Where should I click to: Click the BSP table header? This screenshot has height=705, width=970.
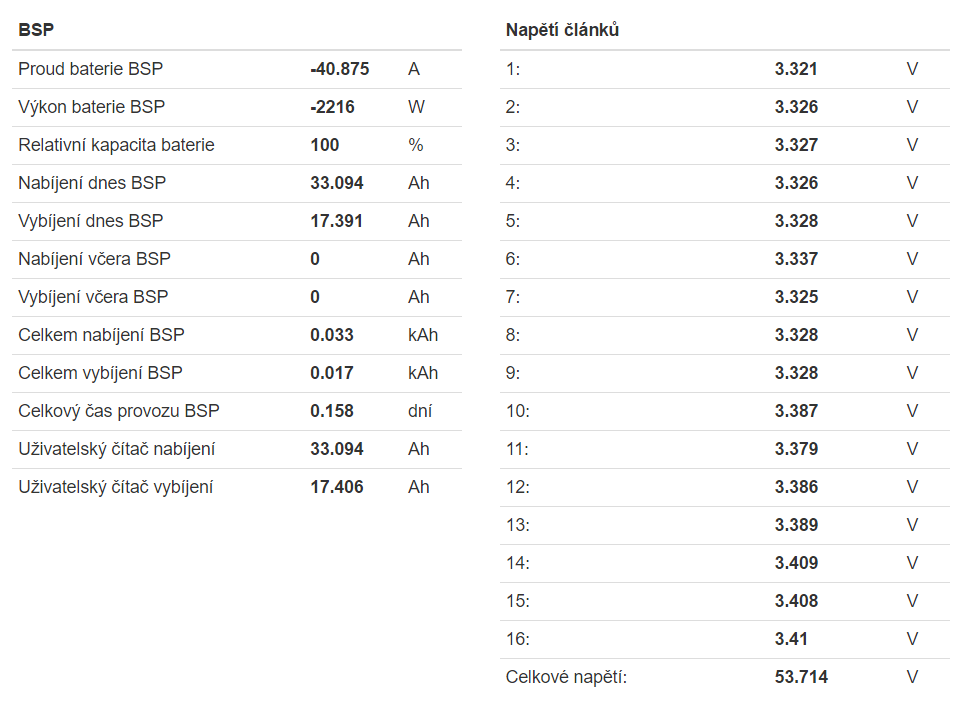pyautogui.click(x=36, y=30)
